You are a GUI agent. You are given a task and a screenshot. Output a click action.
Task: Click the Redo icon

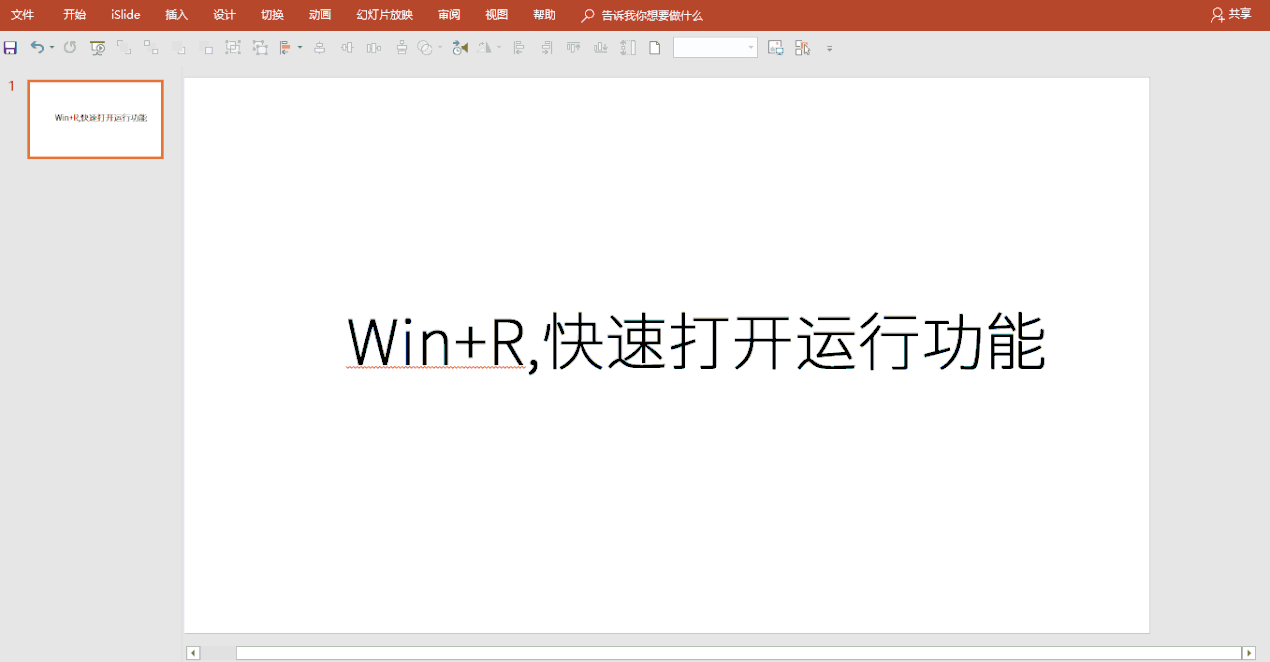click(70, 47)
